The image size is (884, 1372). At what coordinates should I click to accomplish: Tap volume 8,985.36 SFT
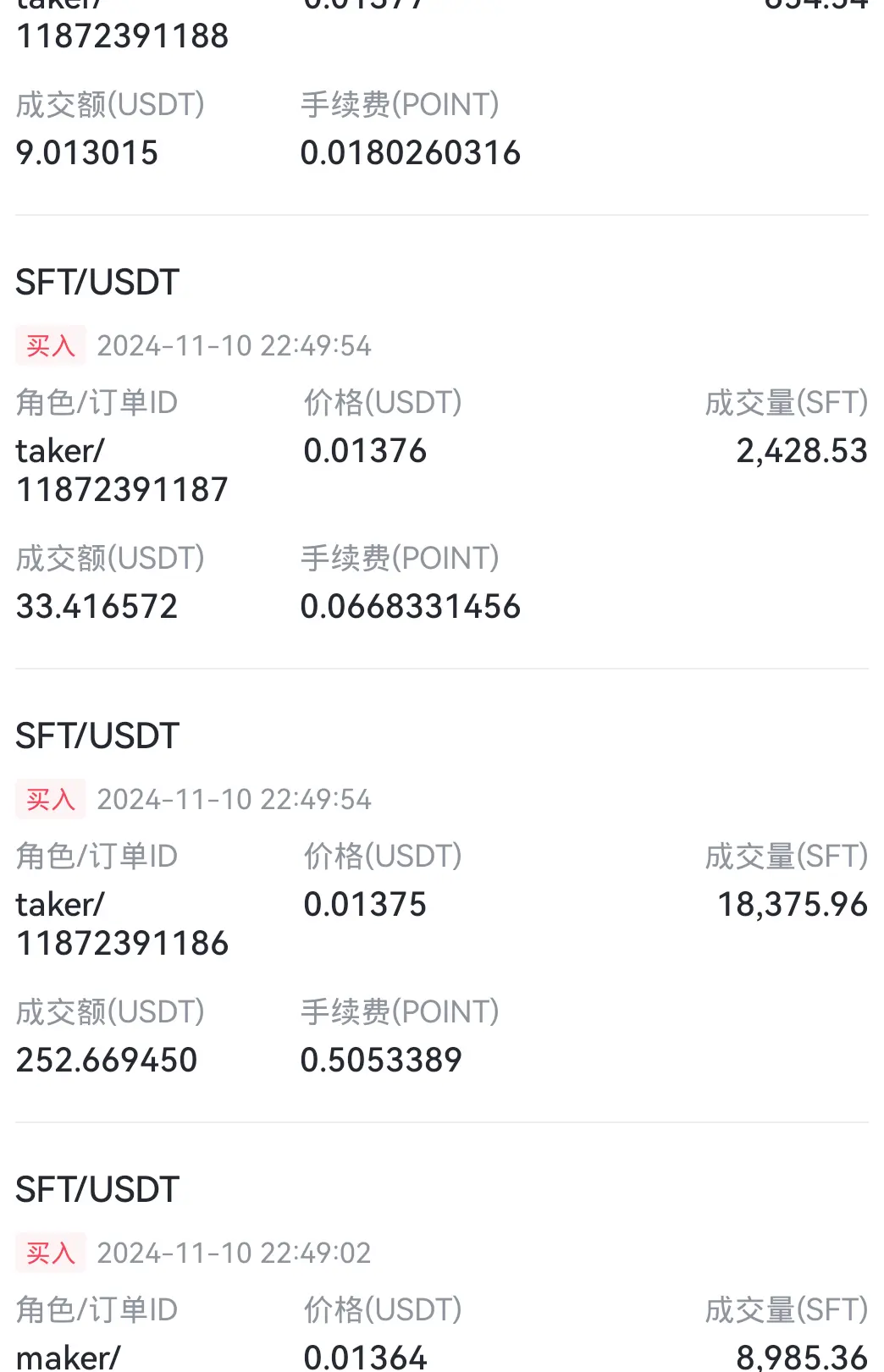click(802, 1357)
